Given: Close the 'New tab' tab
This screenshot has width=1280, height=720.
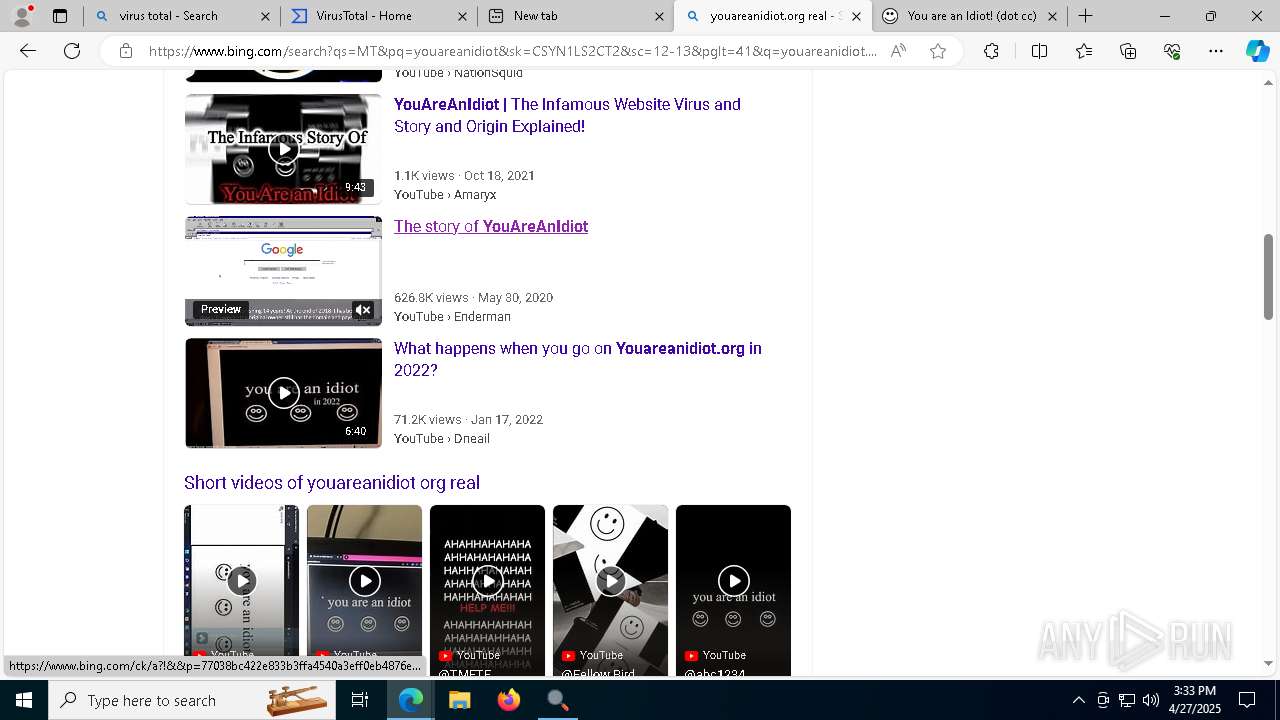Looking at the screenshot, I should point(659,16).
